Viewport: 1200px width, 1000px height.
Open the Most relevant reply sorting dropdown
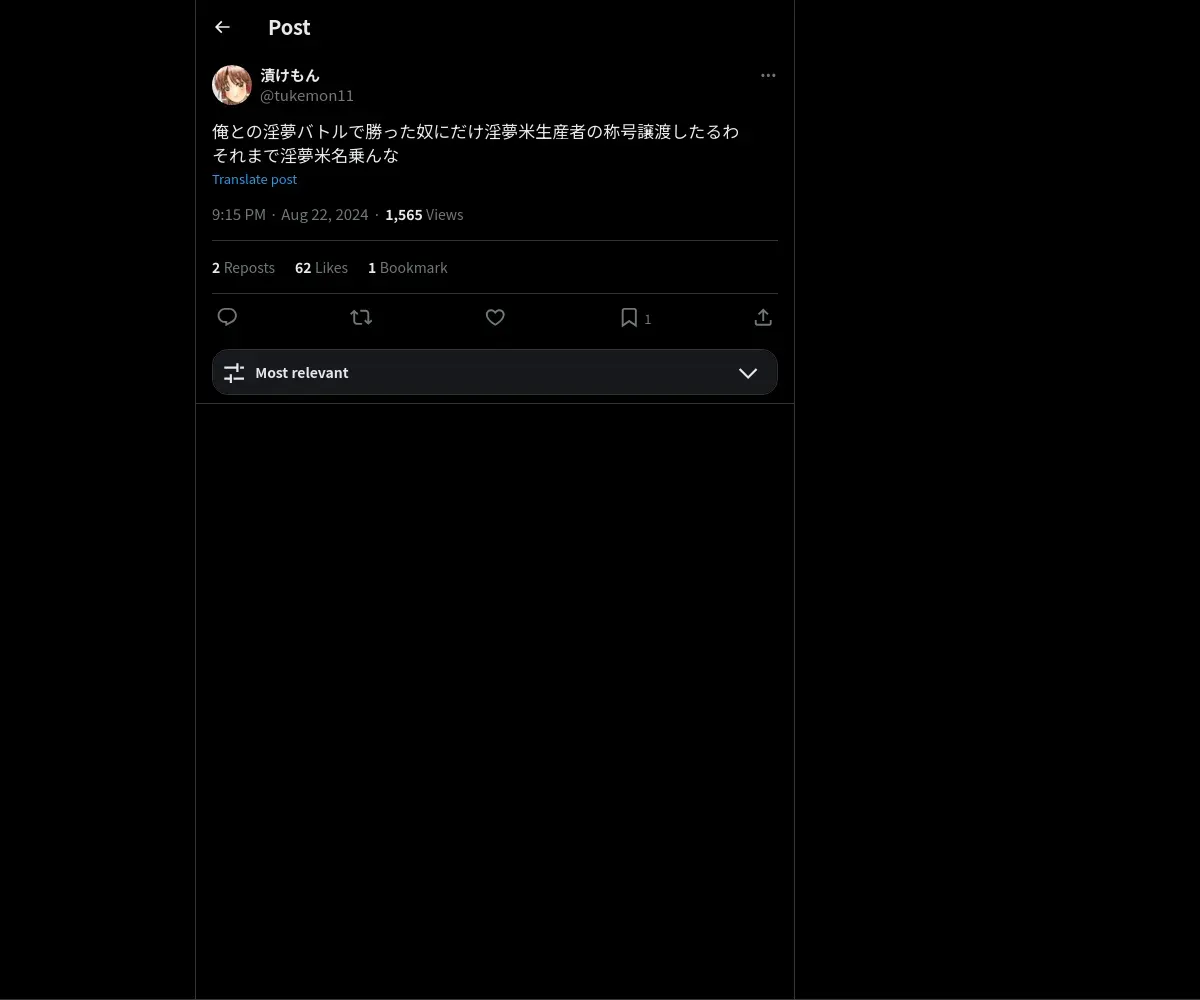pyautogui.click(x=495, y=372)
